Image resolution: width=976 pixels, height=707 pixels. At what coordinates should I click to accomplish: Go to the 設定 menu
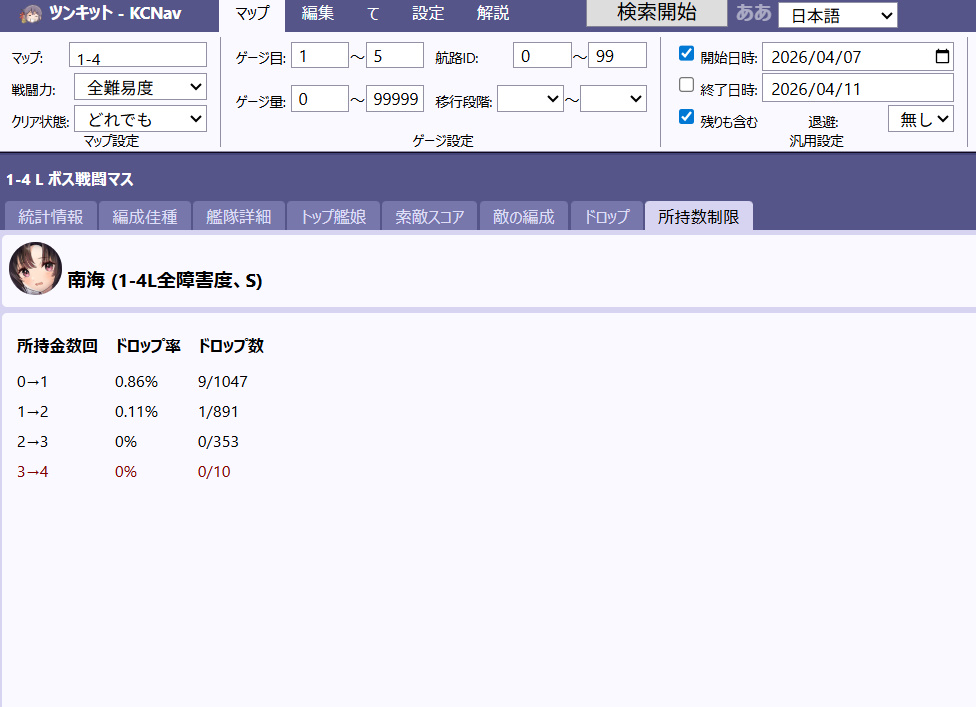(428, 14)
